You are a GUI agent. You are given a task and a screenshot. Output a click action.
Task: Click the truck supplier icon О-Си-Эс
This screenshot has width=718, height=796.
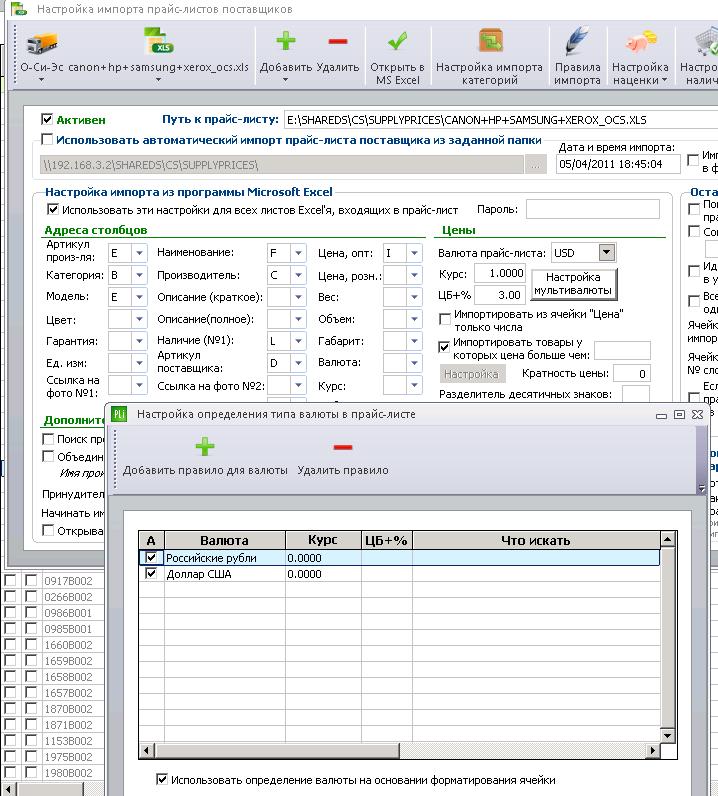(42, 43)
